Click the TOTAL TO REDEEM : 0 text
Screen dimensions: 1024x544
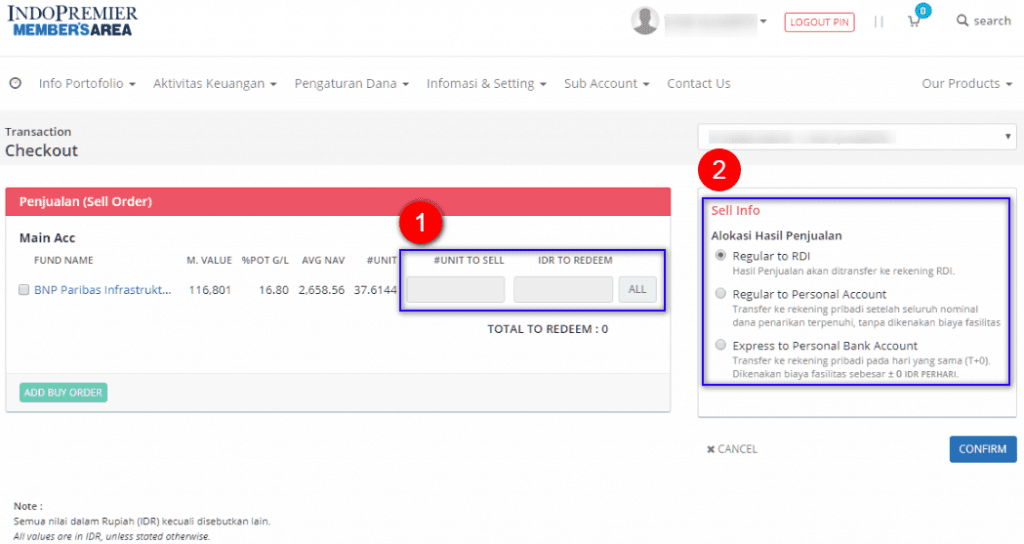click(x=547, y=329)
